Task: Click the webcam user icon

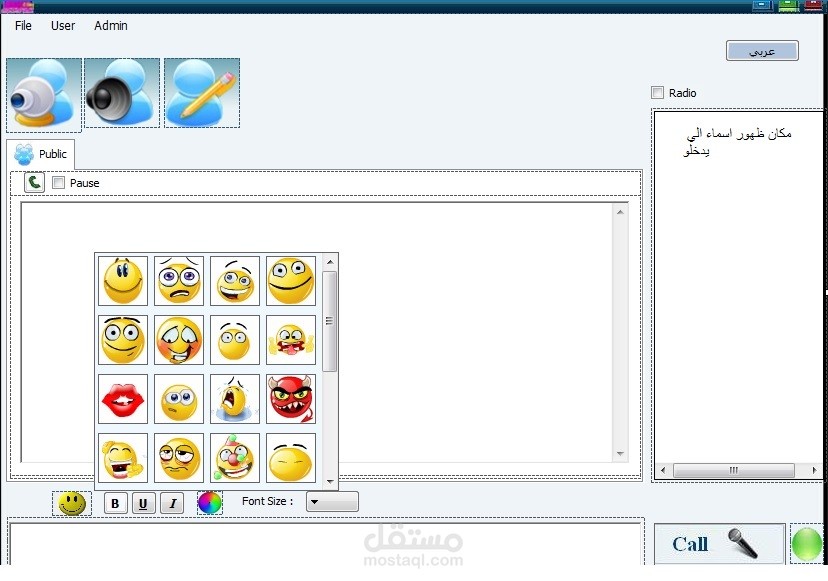Action: point(44,94)
